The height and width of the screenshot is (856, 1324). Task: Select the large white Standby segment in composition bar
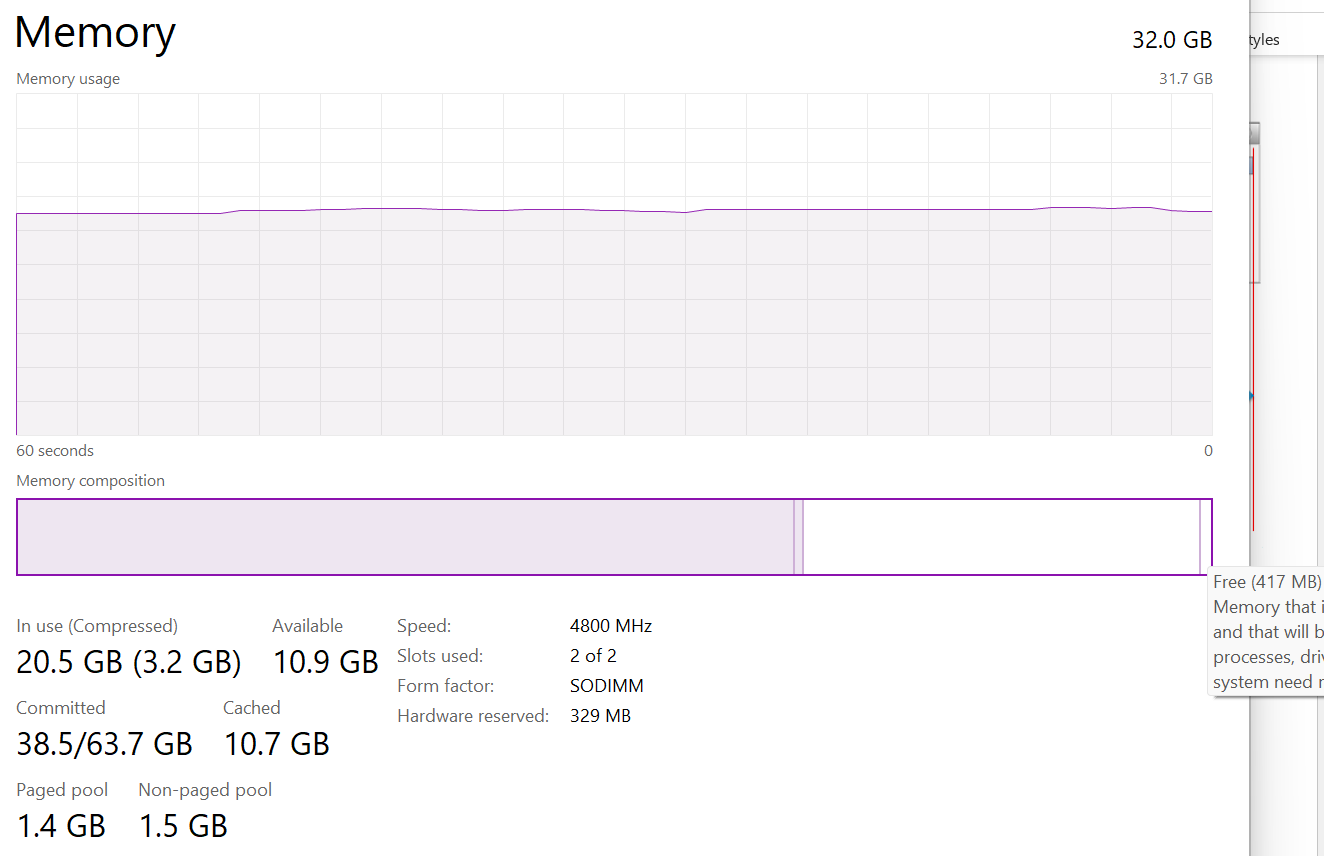1001,537
